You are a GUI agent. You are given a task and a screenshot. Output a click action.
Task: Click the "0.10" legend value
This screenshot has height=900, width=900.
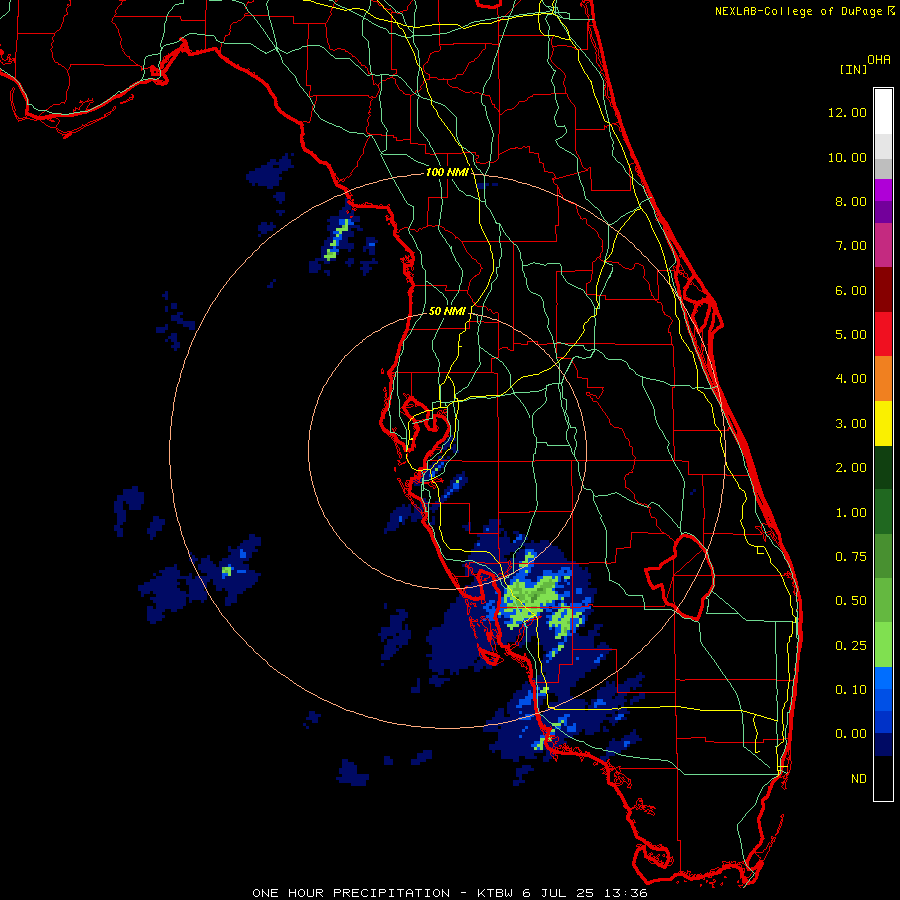coord(851,690)
